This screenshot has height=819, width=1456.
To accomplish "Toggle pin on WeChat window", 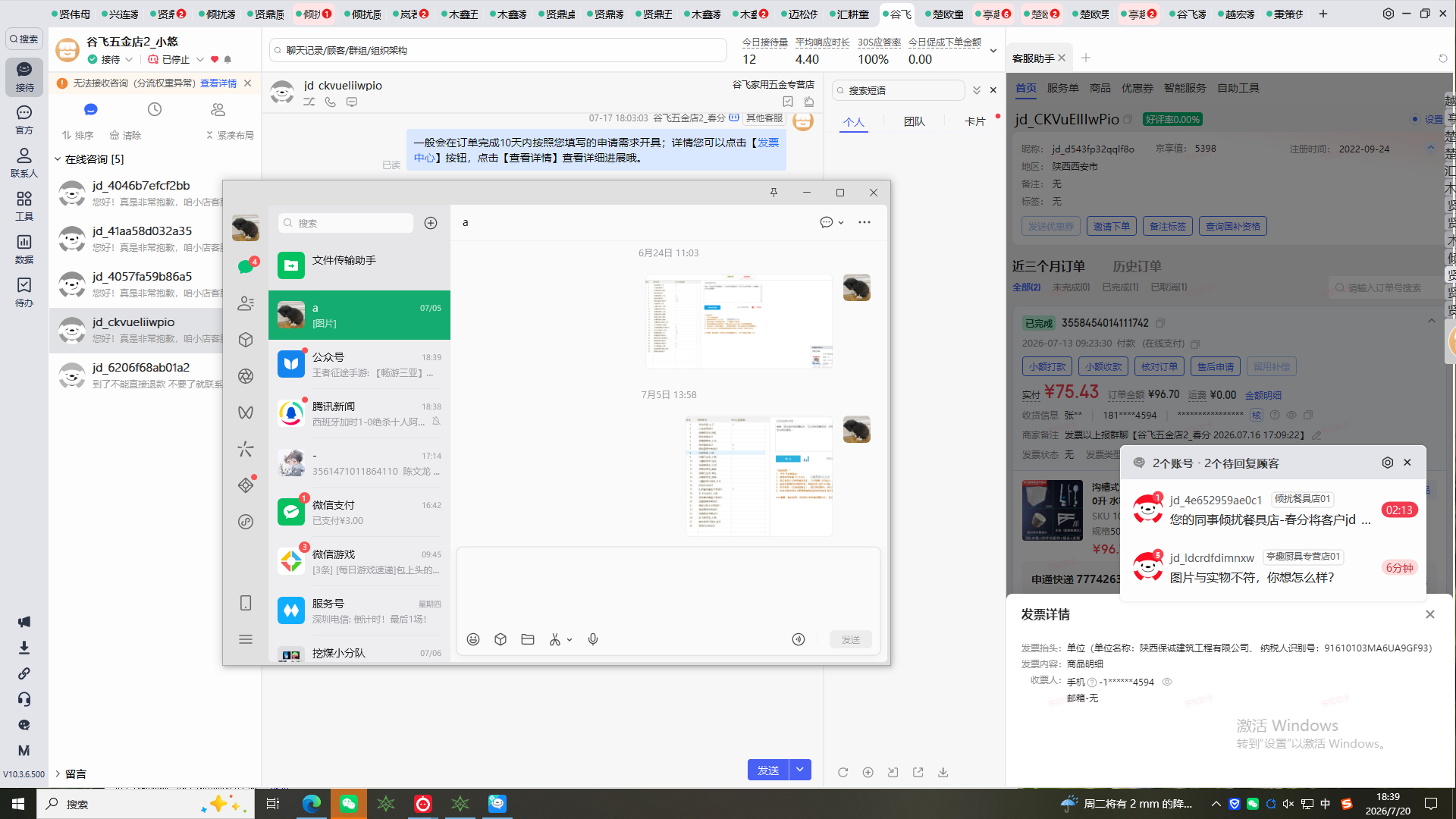I will click(773, 193).
